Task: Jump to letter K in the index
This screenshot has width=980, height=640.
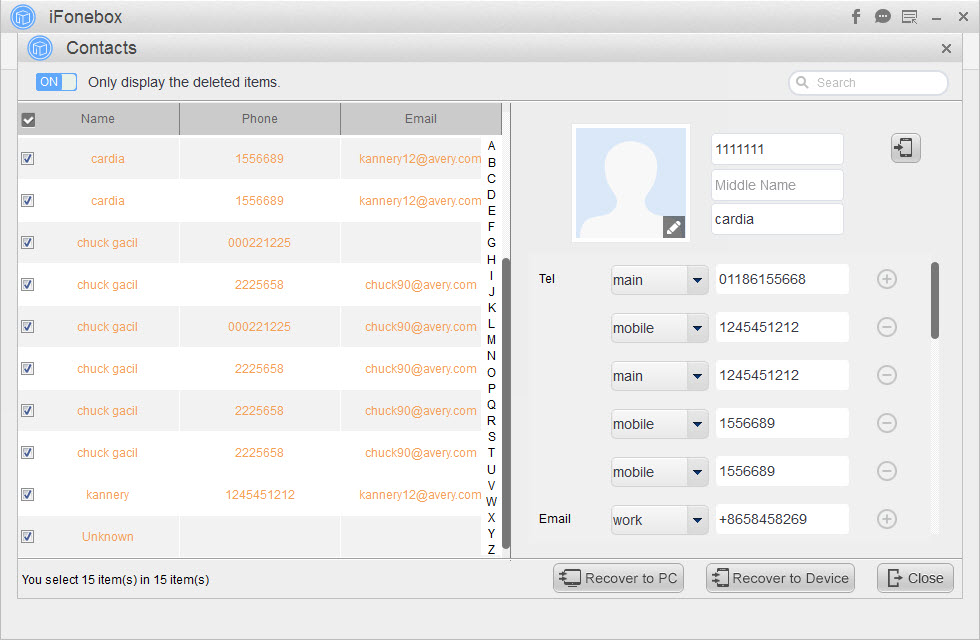Action: (x=492, y=308)
